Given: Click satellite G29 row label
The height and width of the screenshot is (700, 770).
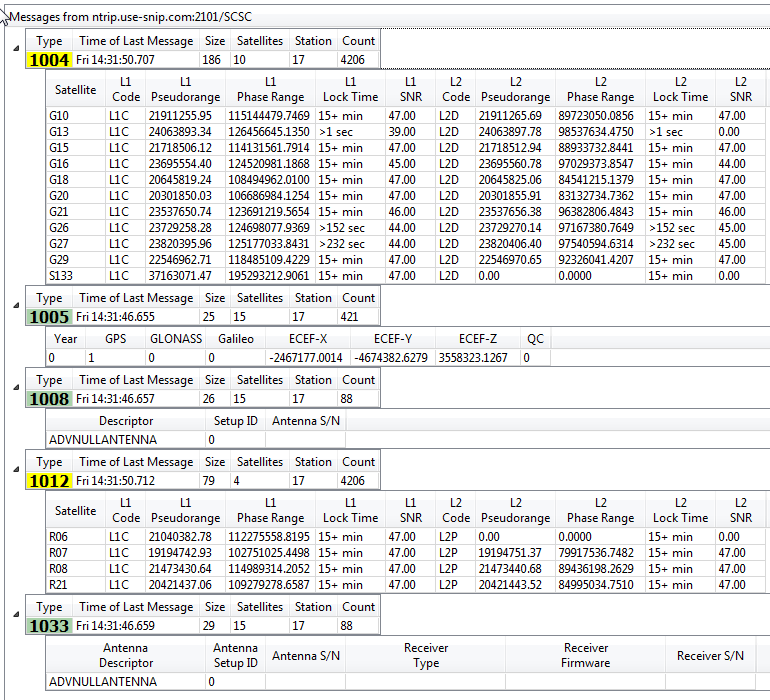Looking at the screenshot, I should tap(59, 259).
